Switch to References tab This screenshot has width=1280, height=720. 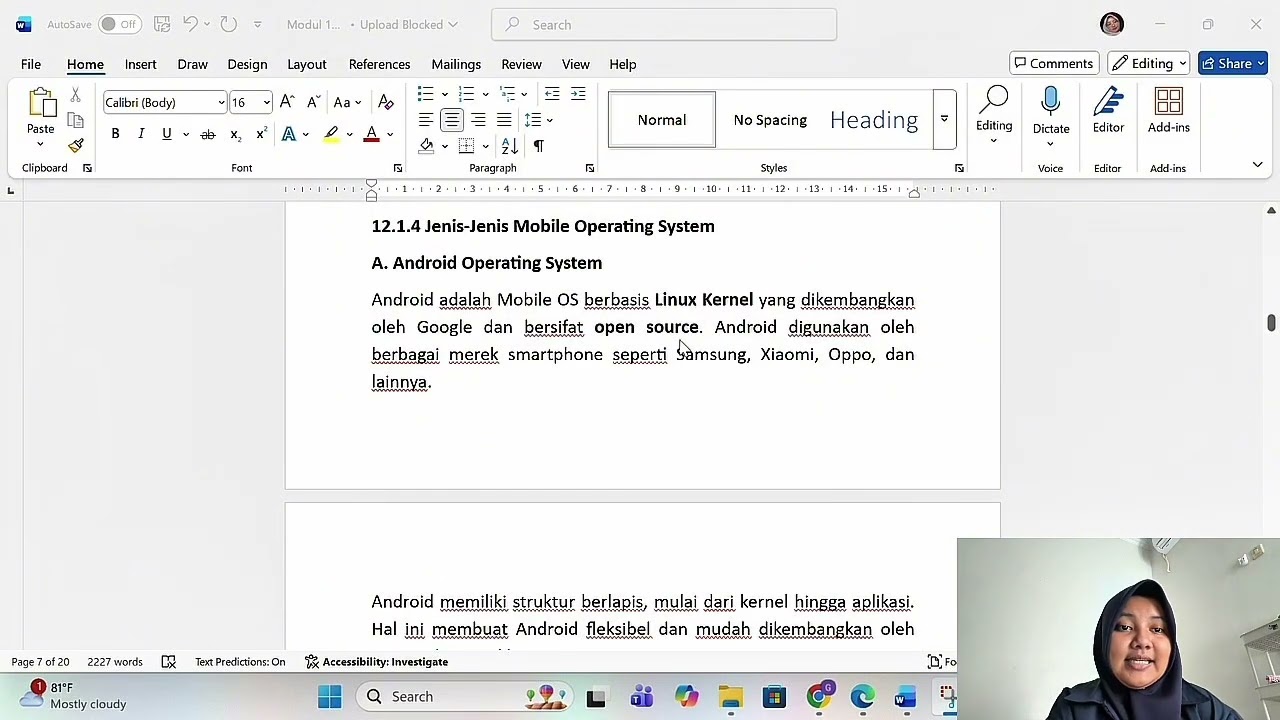(x=380, y=64)
